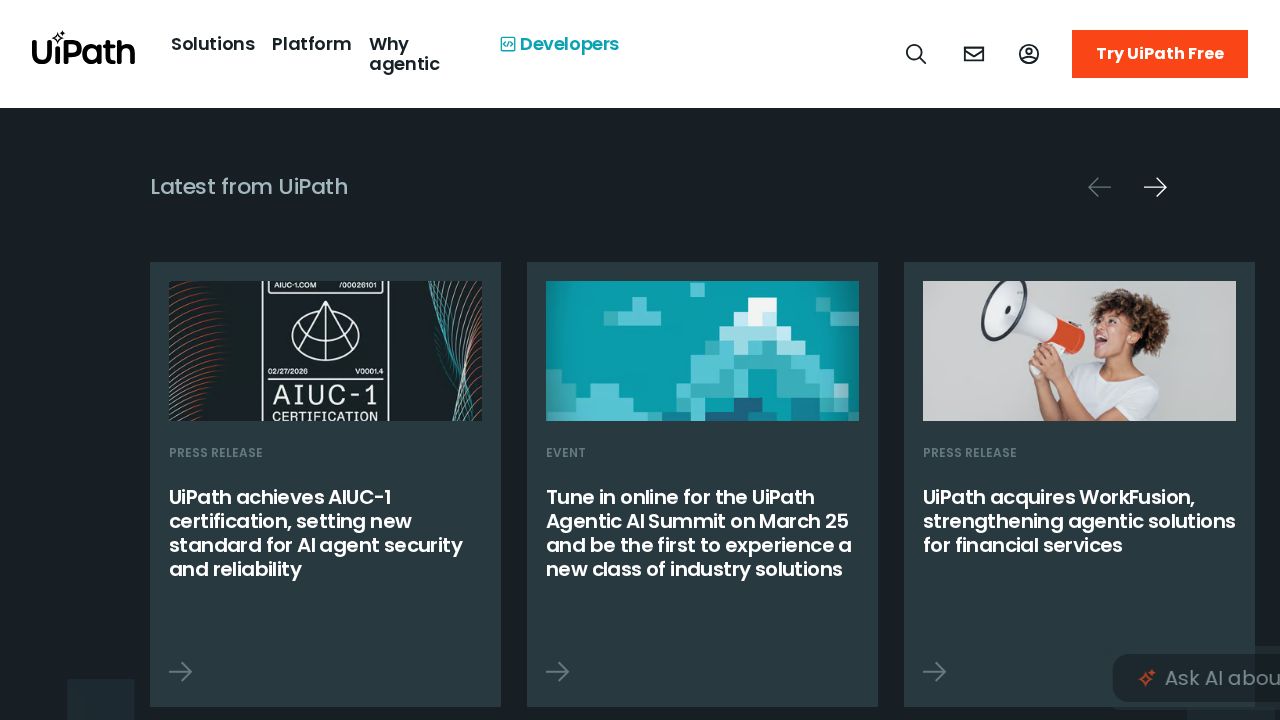Click the arrow on WorkFusion acquisition card

point(935,672)
